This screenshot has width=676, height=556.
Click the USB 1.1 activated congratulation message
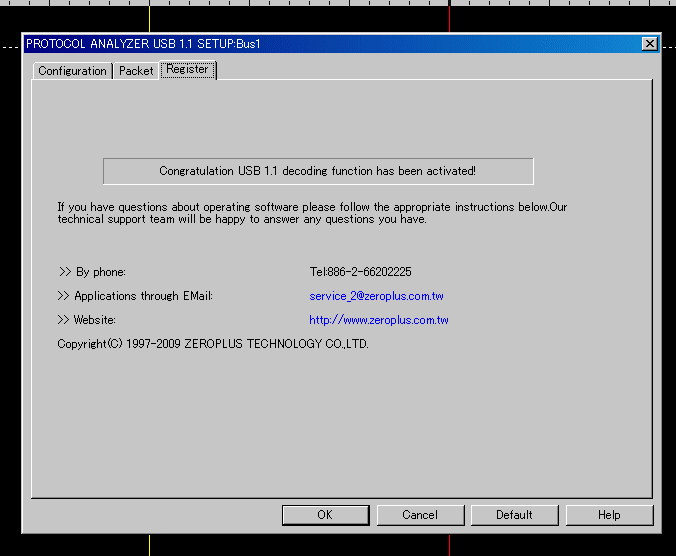(318, 171)
